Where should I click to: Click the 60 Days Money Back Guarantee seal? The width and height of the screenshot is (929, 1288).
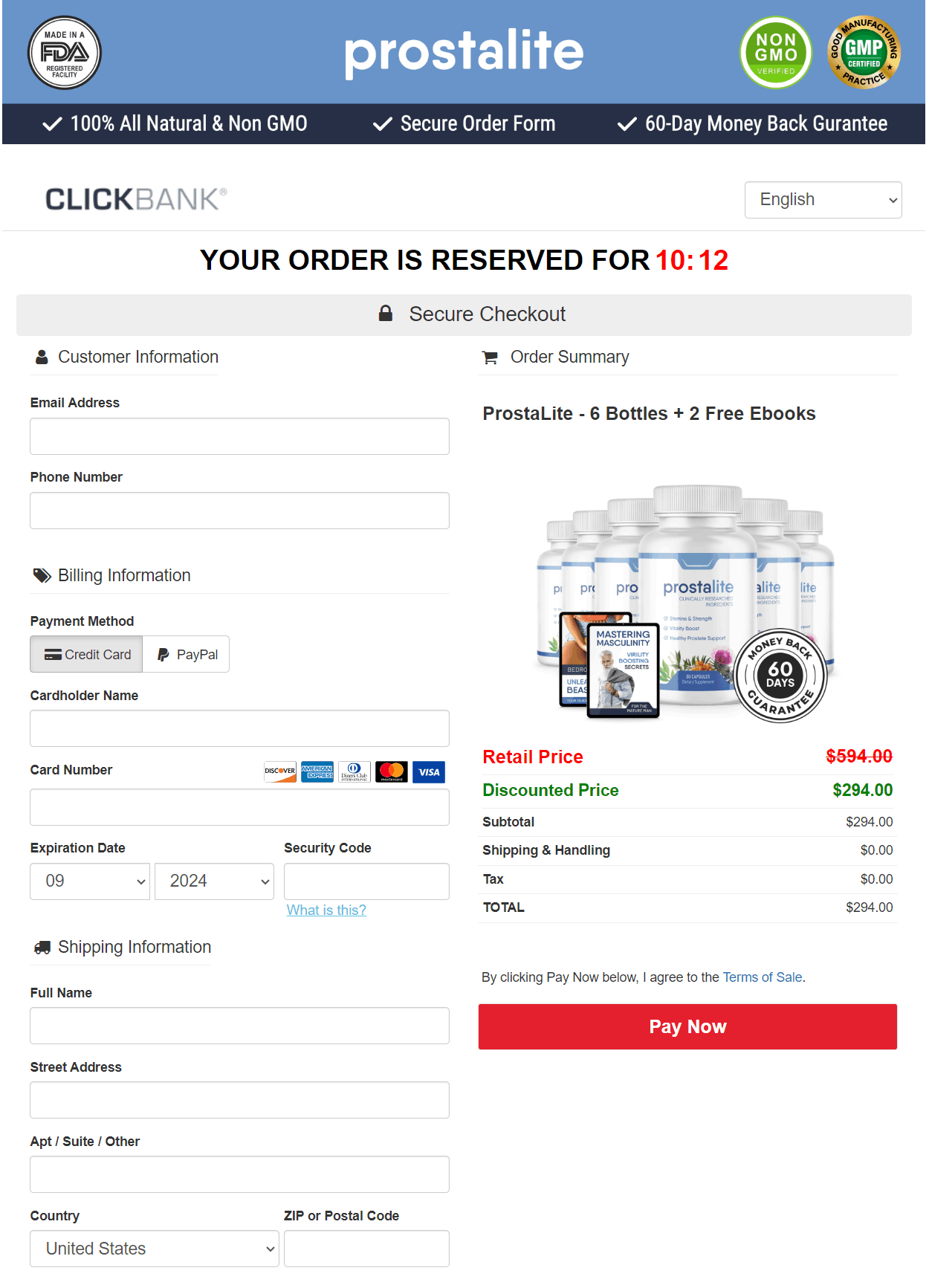pyautogui.click(x=780, y=676)
